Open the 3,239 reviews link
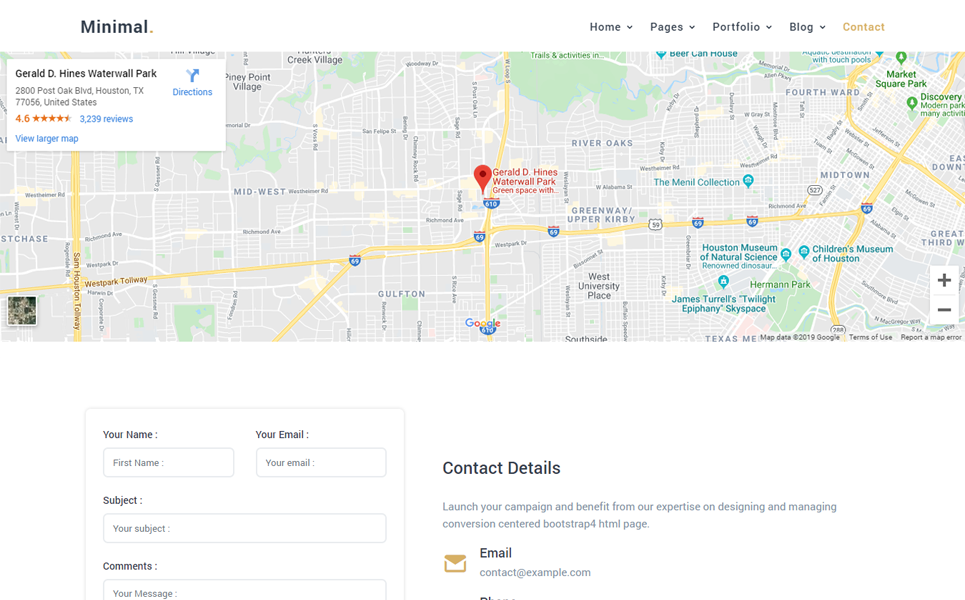 (106, 119)
